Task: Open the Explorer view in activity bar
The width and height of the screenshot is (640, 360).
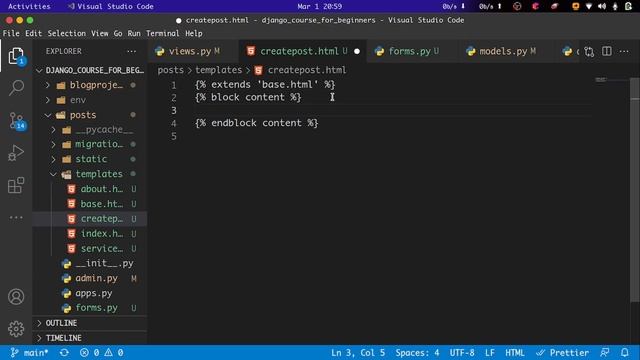Action: [x=16, y=56]
